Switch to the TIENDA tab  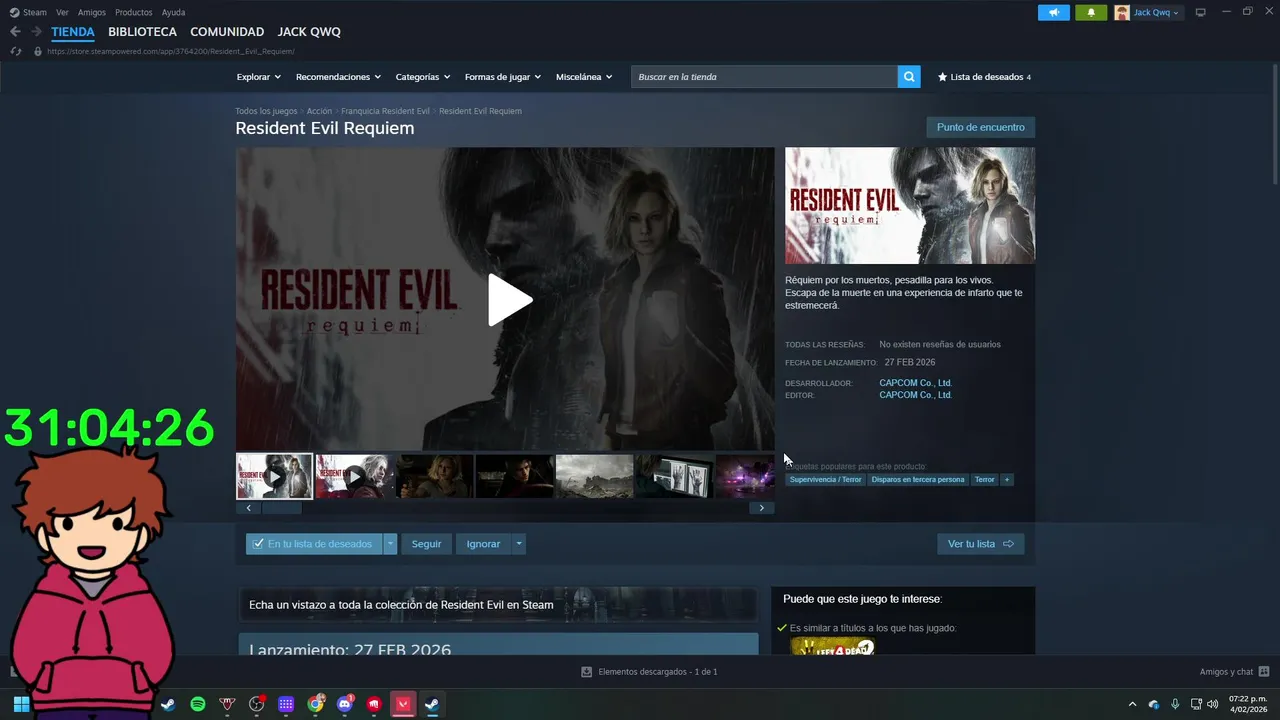point(73,32)
